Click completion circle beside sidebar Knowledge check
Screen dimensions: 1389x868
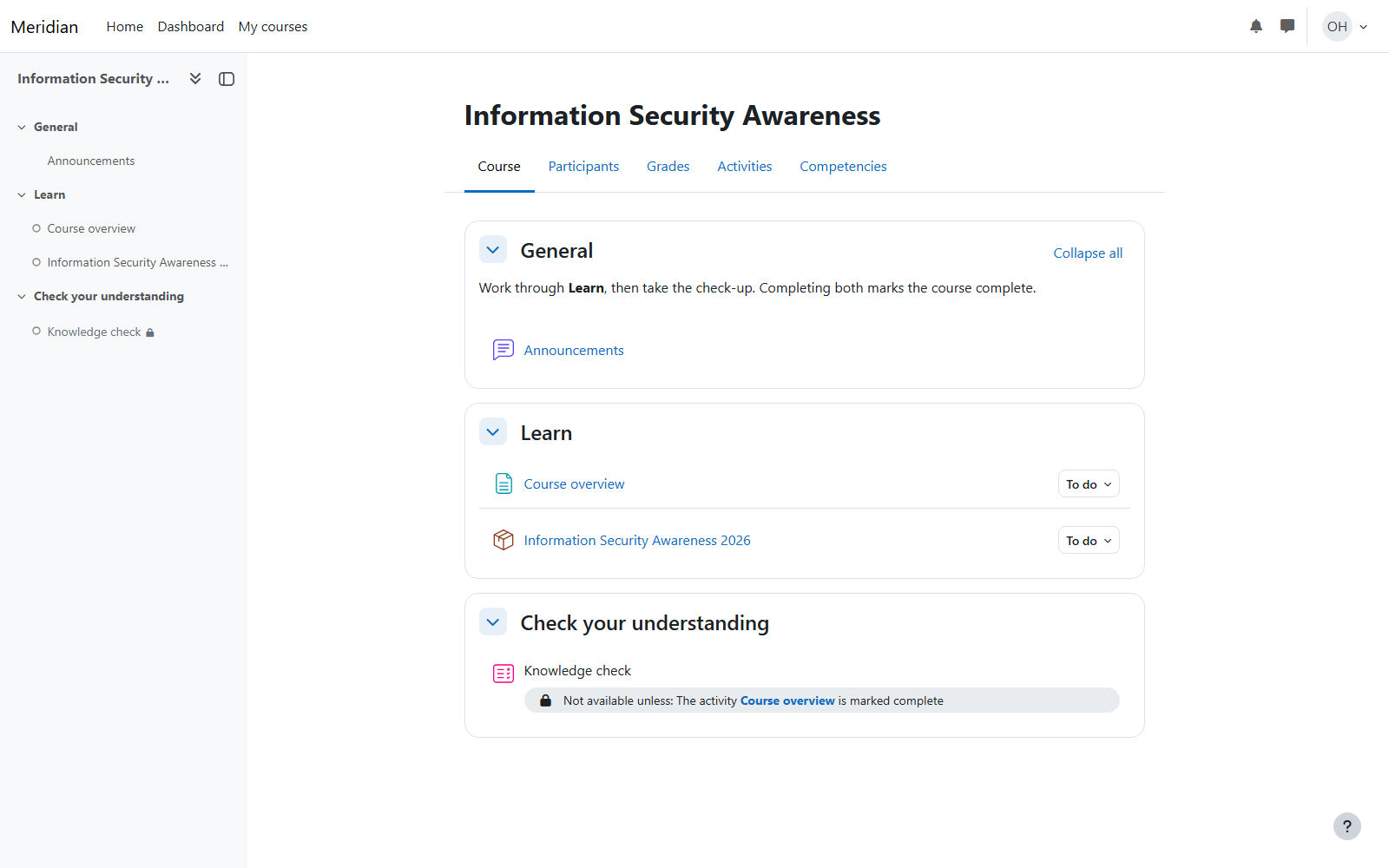tap(36, 331)
